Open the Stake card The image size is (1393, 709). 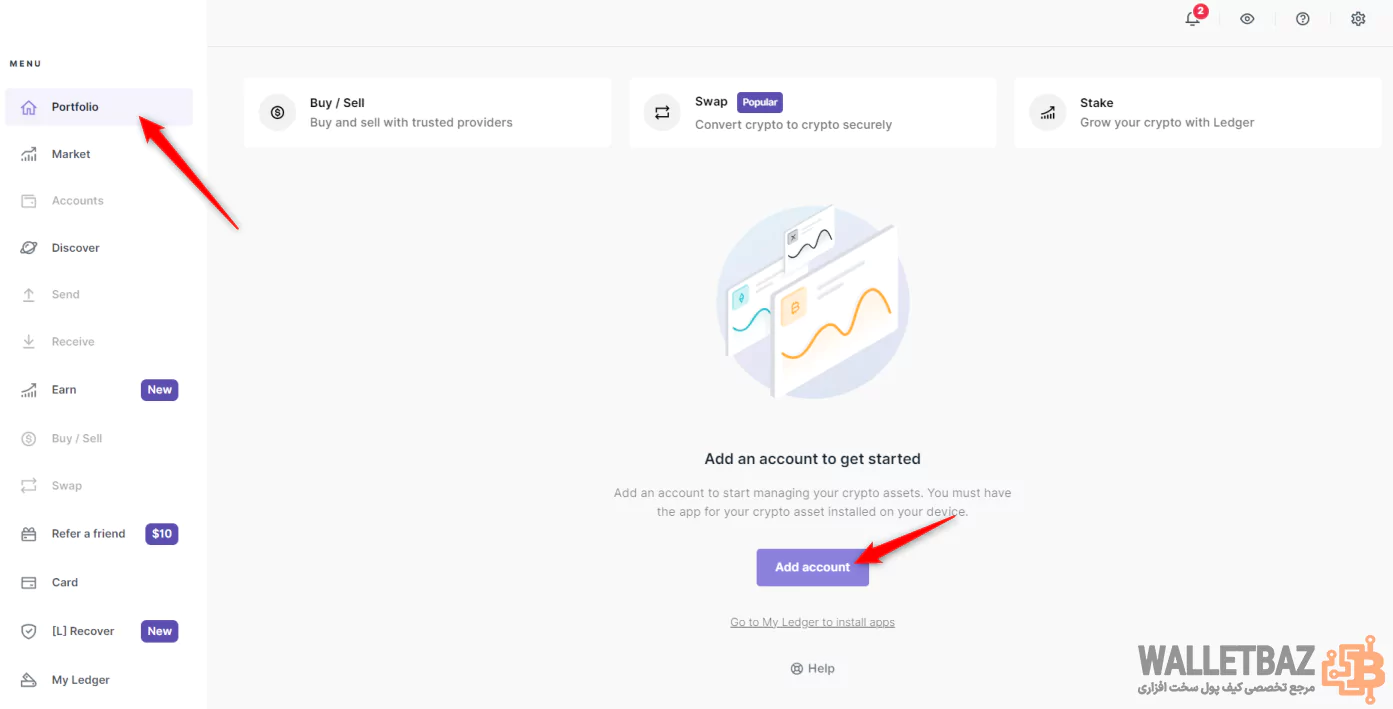click(x=1197, y=112)
